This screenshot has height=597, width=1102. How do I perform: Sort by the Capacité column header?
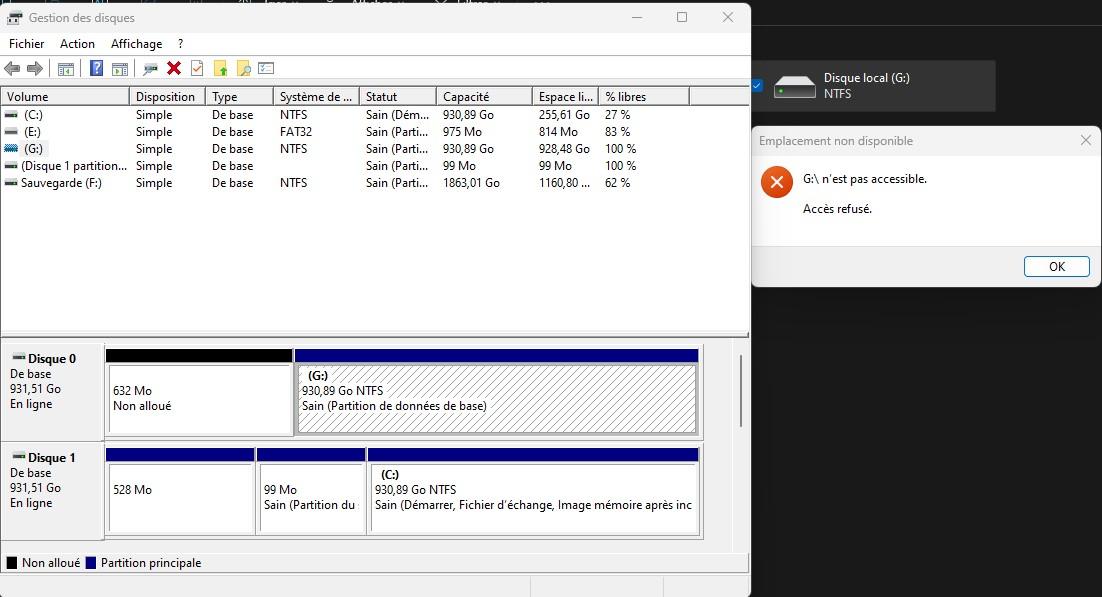(484, 96)
